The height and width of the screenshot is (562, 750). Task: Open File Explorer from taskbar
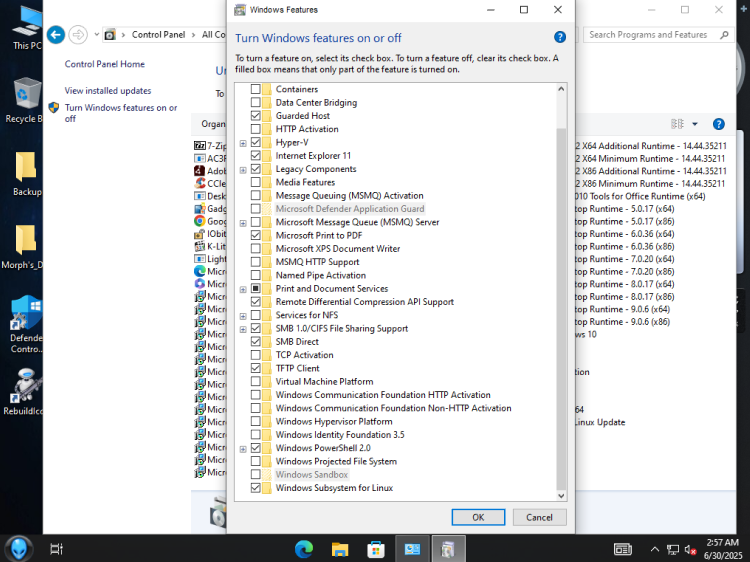[x=340, y=549]
